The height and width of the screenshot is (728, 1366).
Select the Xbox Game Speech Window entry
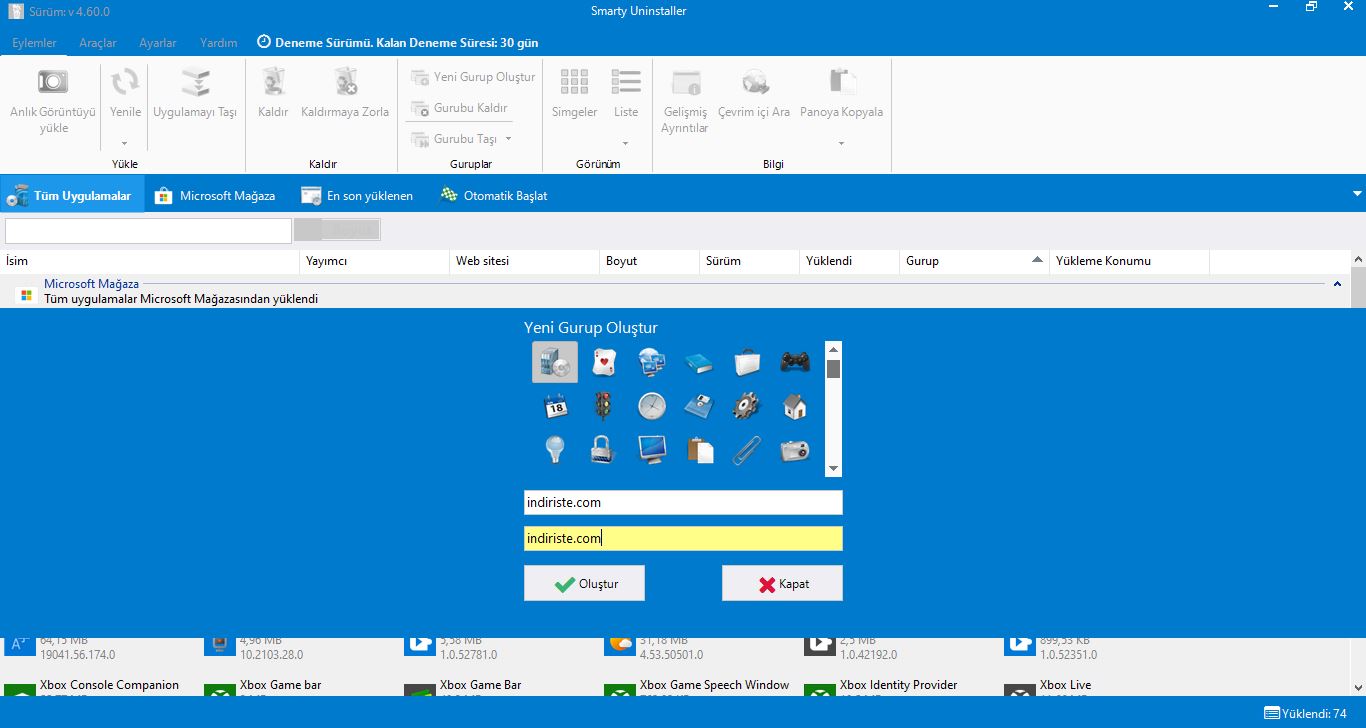pyautogui.click(x=700, y=688)
